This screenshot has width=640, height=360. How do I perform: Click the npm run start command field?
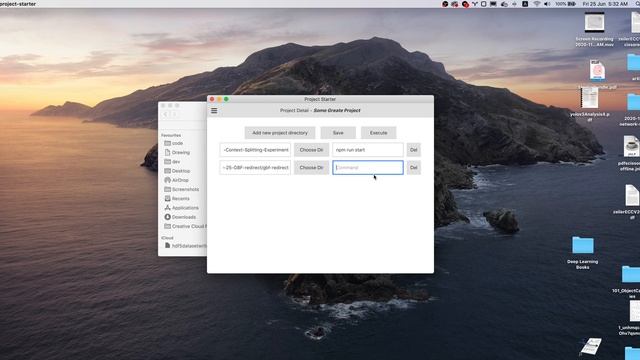[x=368, y=150]
